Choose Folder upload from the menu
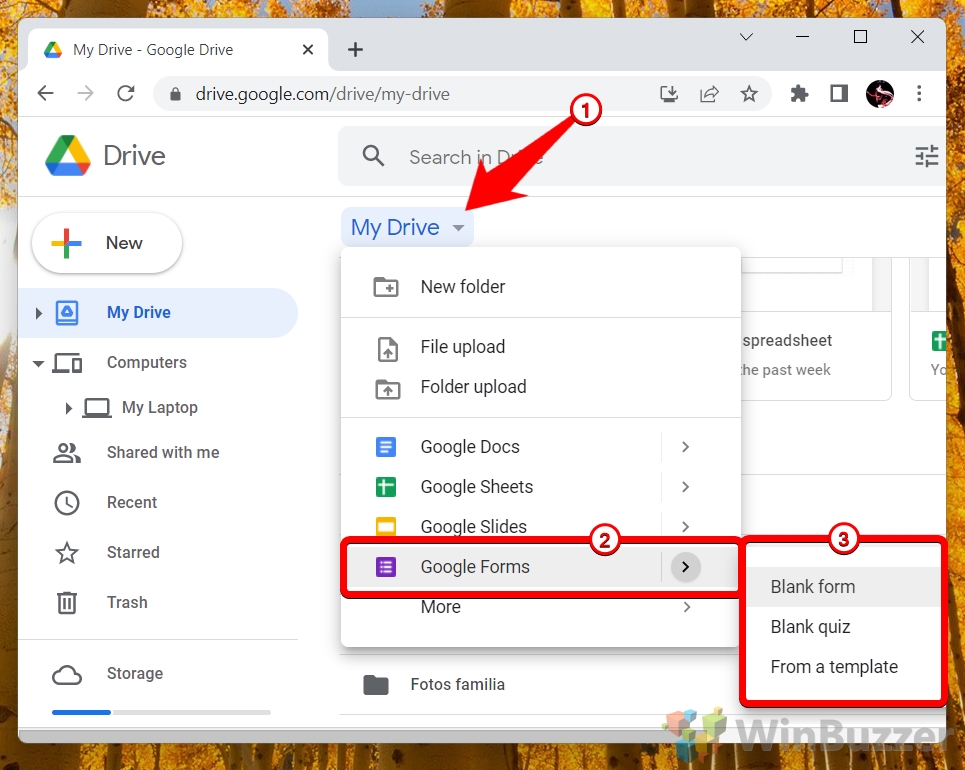 pyautogui.click(x=540, y=387)
